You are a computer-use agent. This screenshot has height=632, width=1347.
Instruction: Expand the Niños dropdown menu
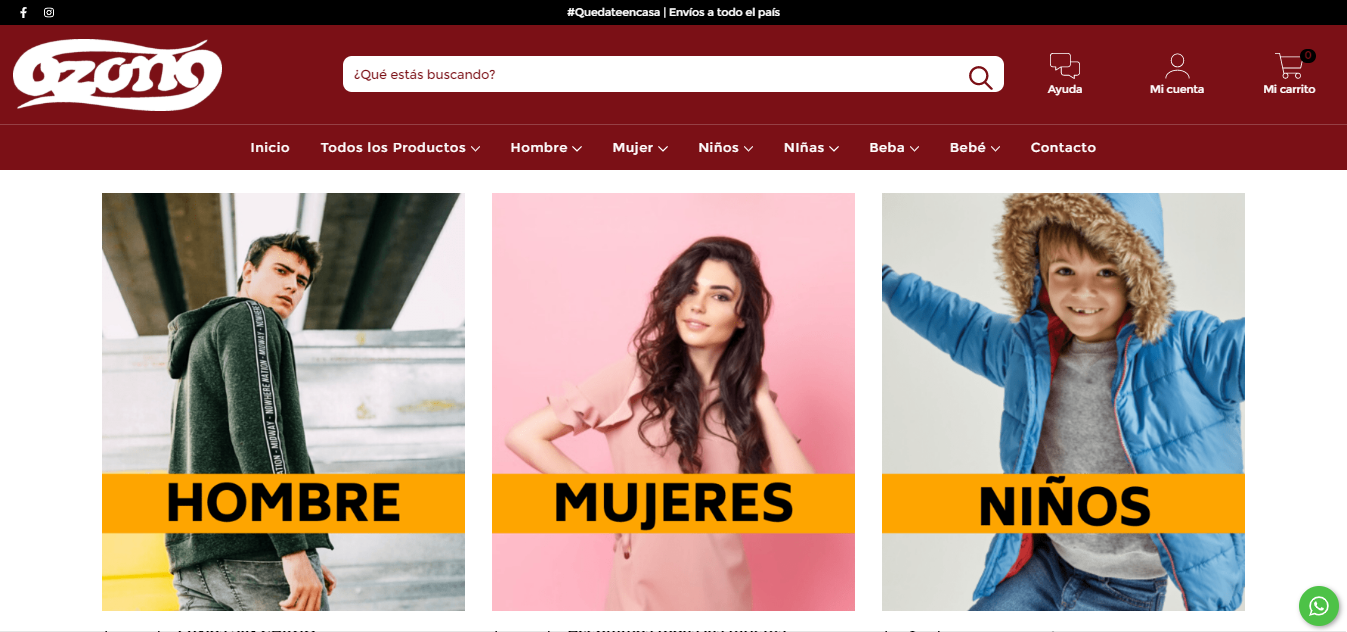(x=726, y=148)
